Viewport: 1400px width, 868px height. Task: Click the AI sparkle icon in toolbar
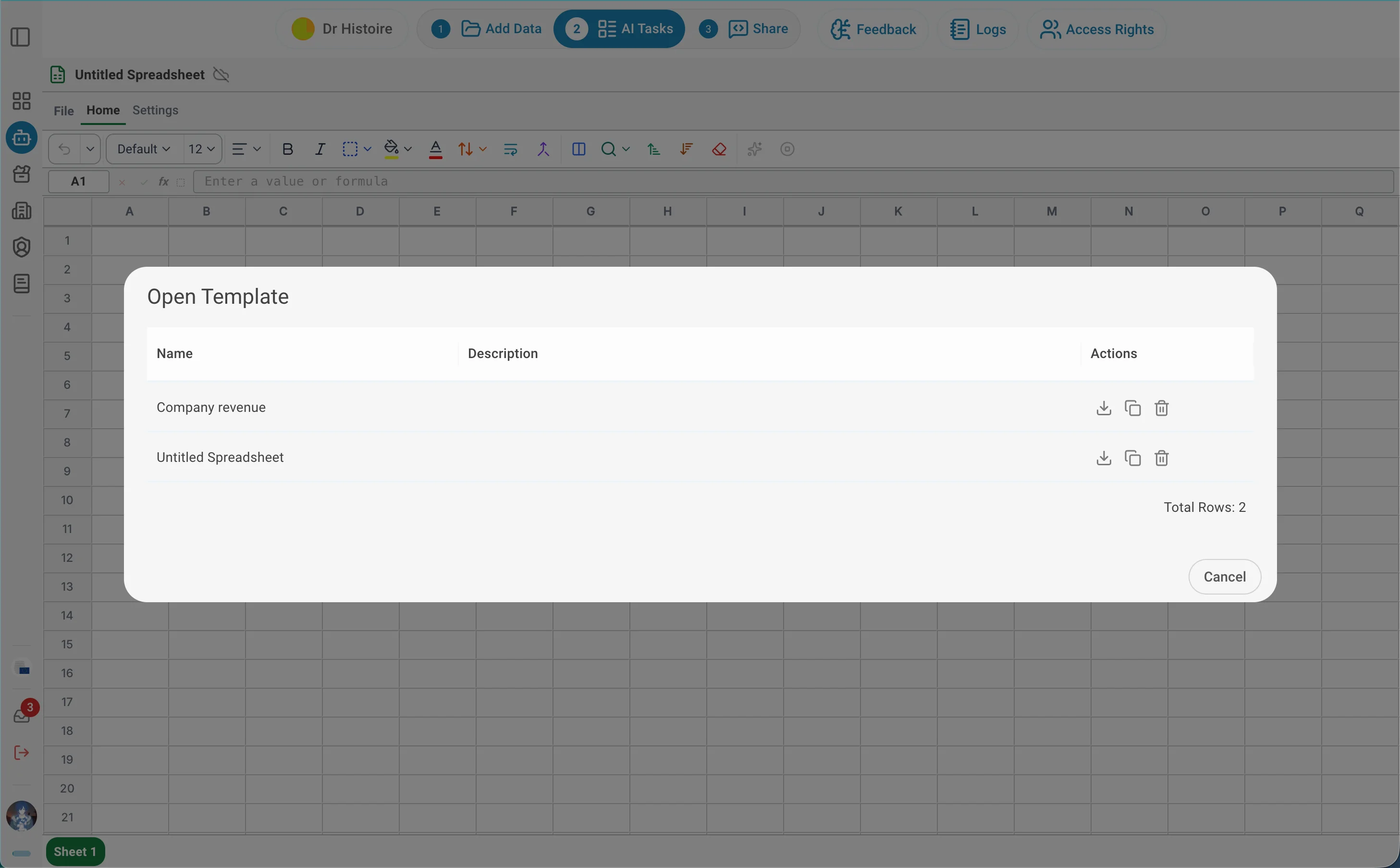coord(754,149)
